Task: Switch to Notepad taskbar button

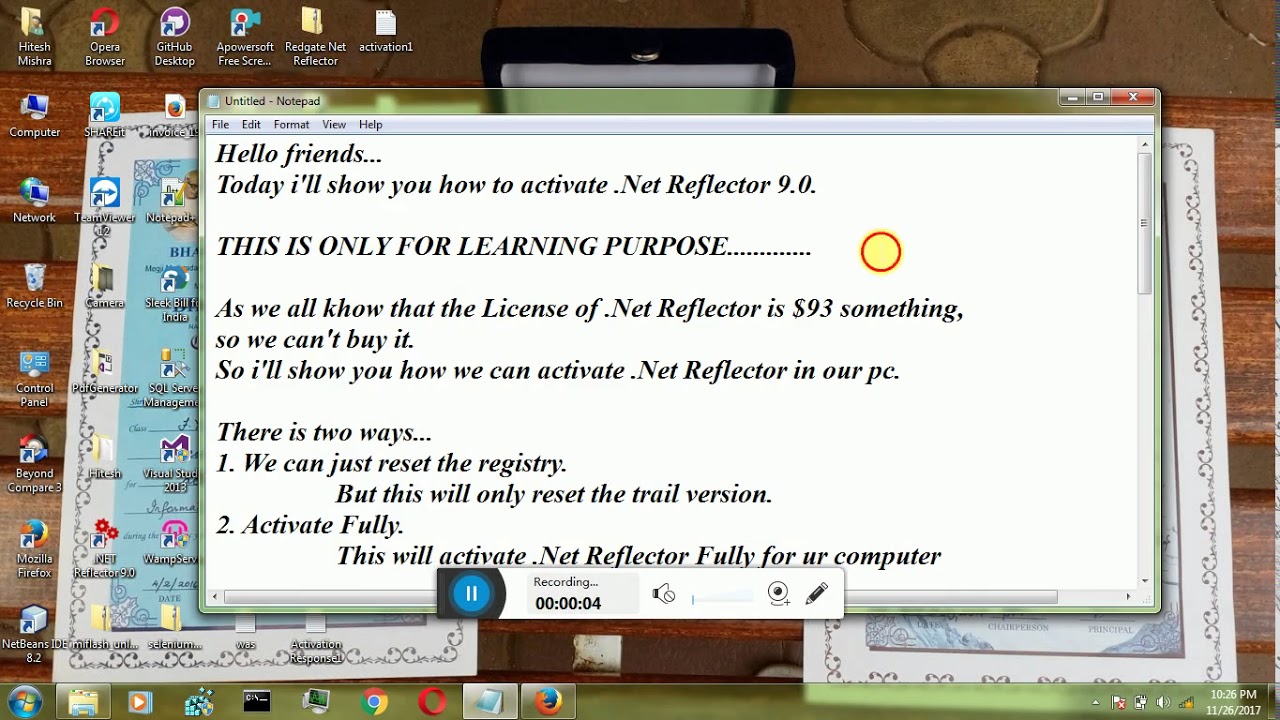Action: (490, 702)
